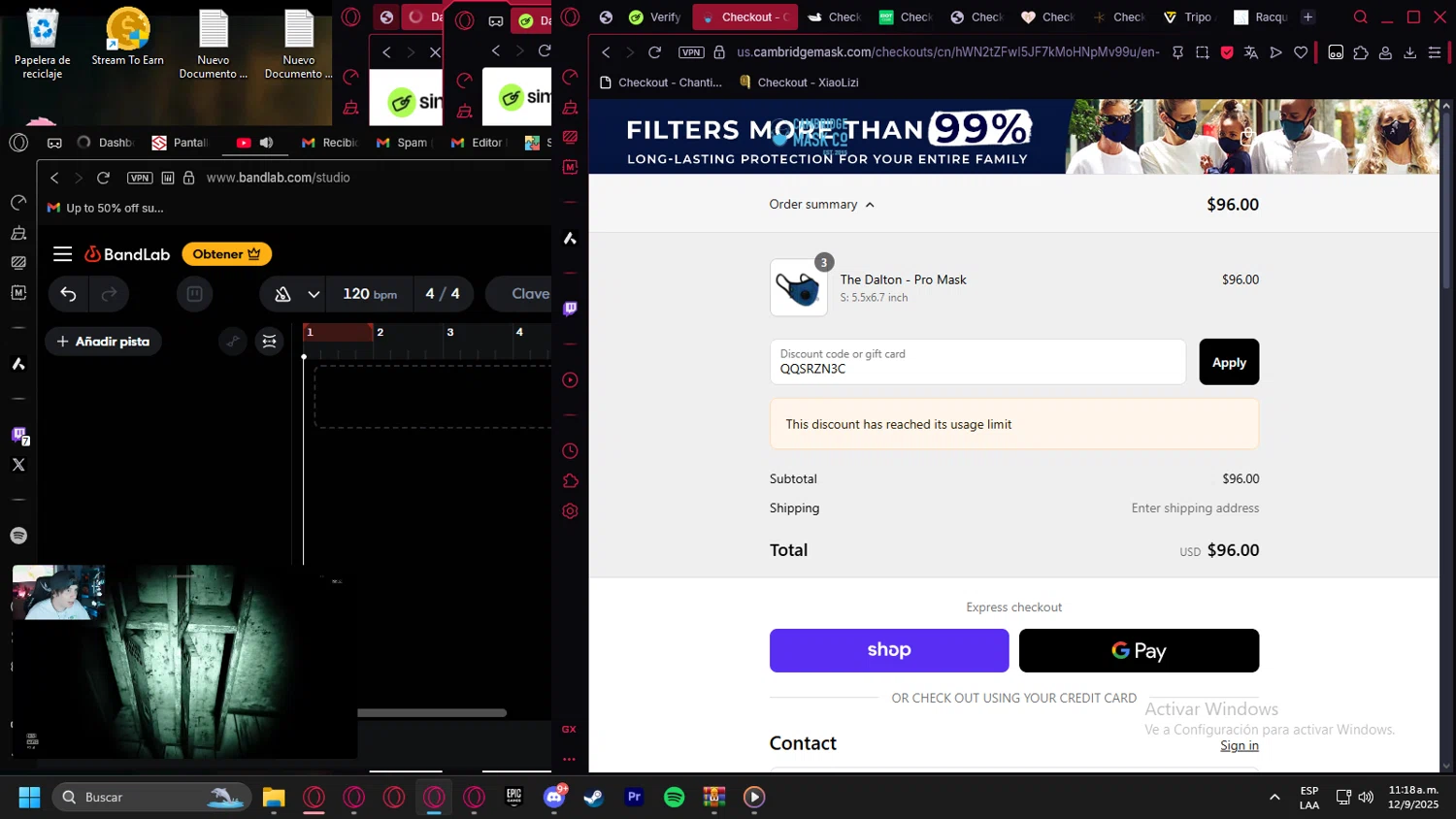Switch to the Recibidos Gmail tab

(x=330, y=143)
